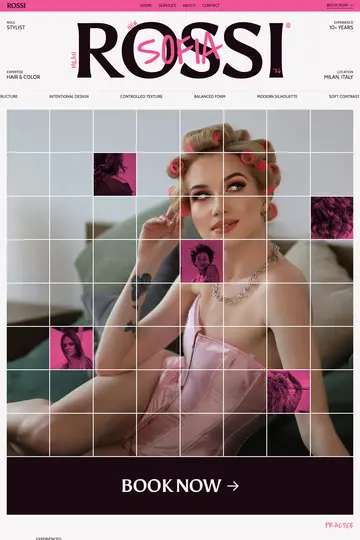This screenshot has height=540, width=360.
Task: Click the arrow icon in the BOOK NOW banner
Action: click(x=233, y=486)
